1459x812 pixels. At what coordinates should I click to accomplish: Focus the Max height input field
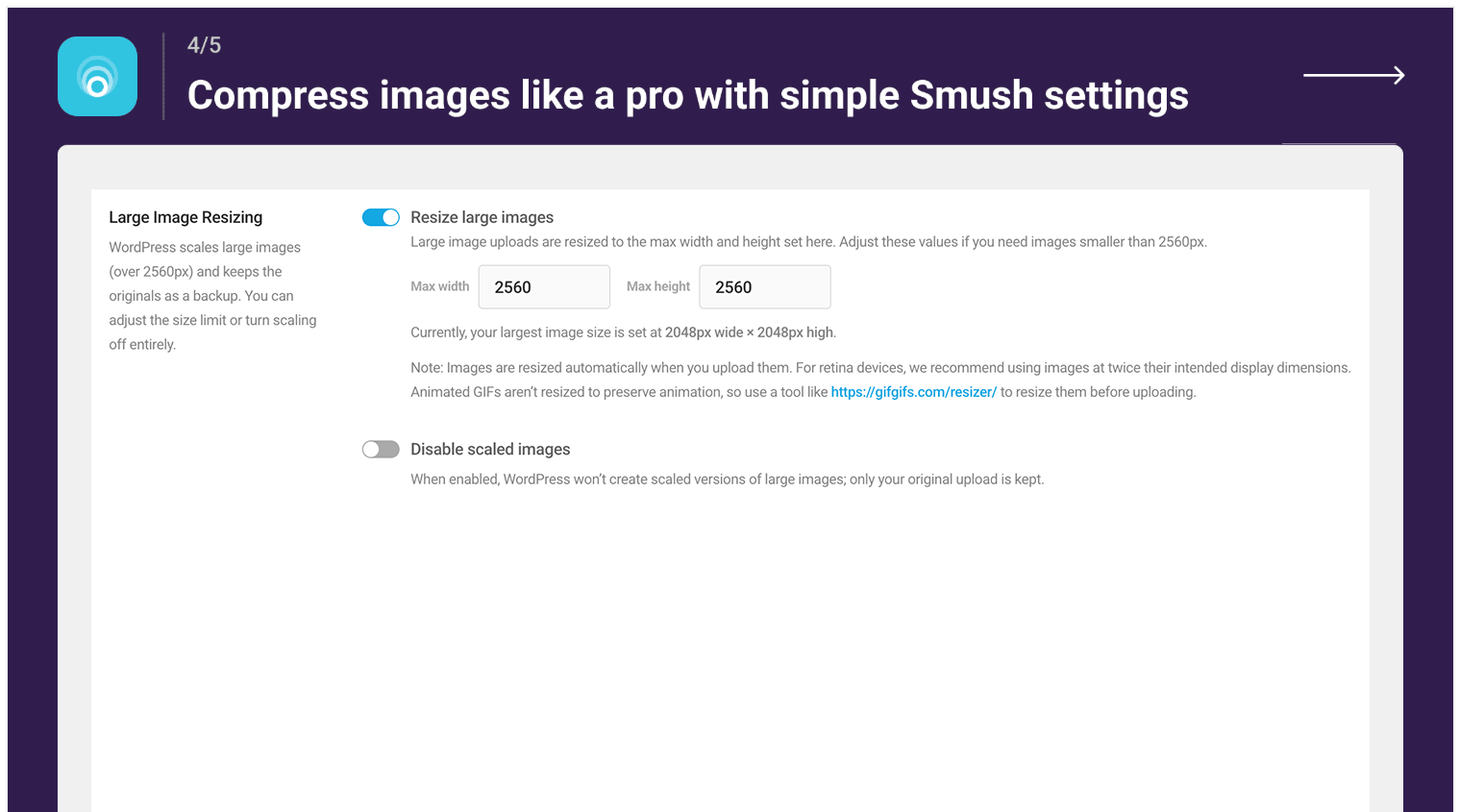click(x=764, y=287)
